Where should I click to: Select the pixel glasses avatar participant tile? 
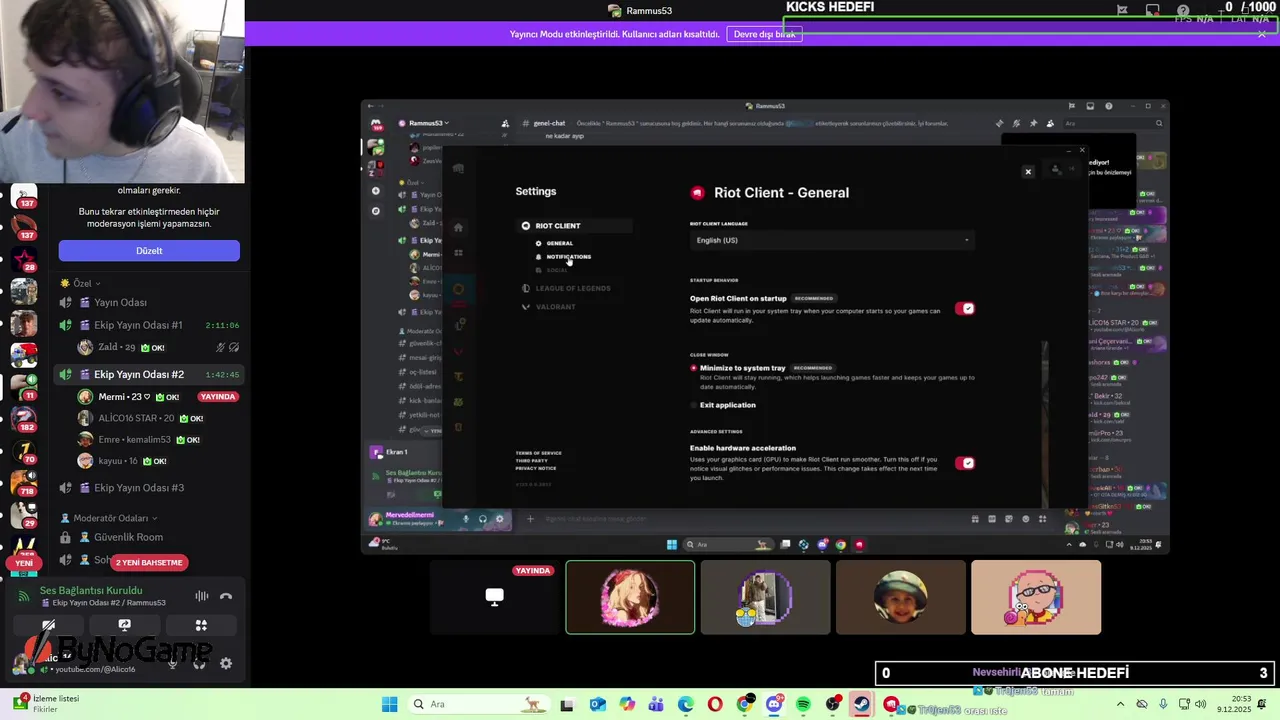point(1036,597)
